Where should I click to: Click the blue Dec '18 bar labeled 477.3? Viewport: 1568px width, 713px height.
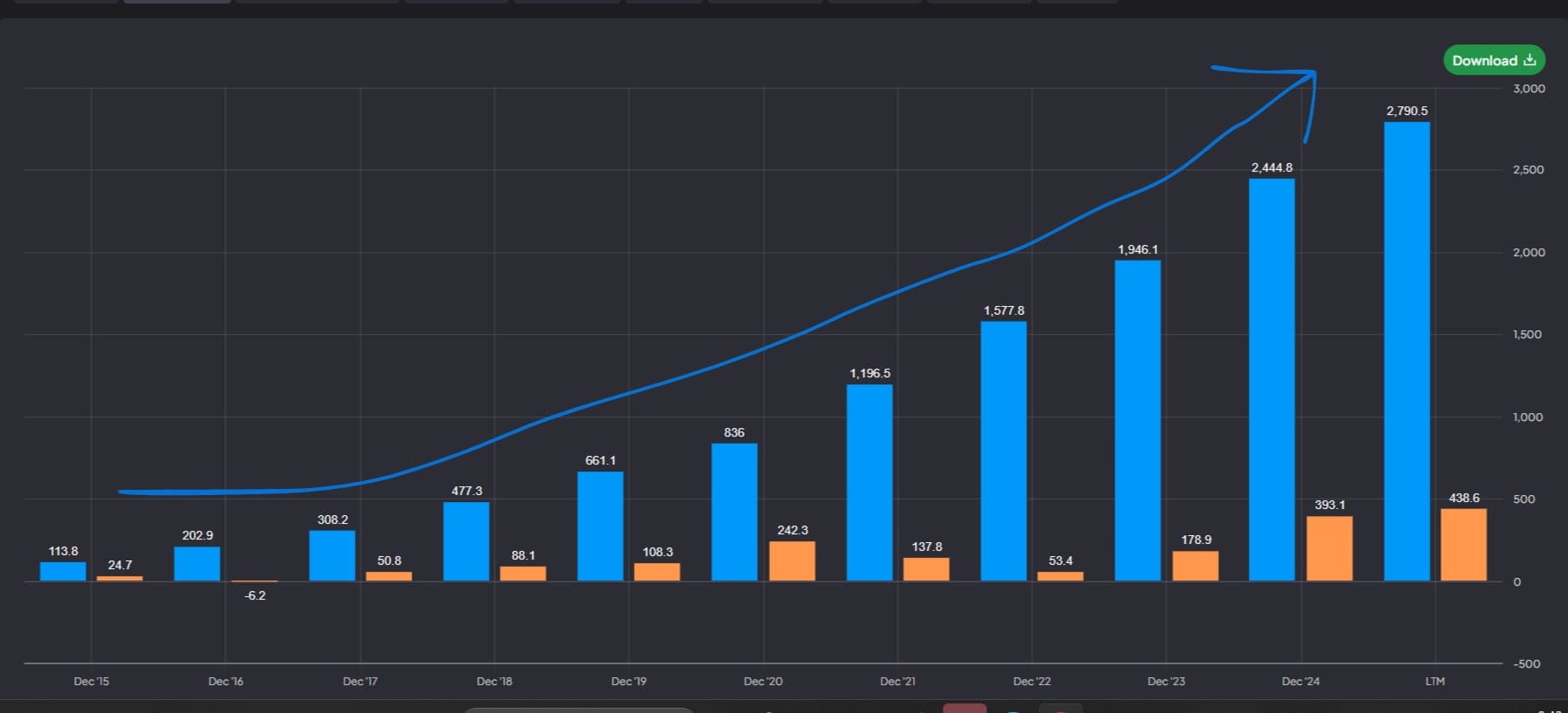pyautogui.click(x=466, y=541)
